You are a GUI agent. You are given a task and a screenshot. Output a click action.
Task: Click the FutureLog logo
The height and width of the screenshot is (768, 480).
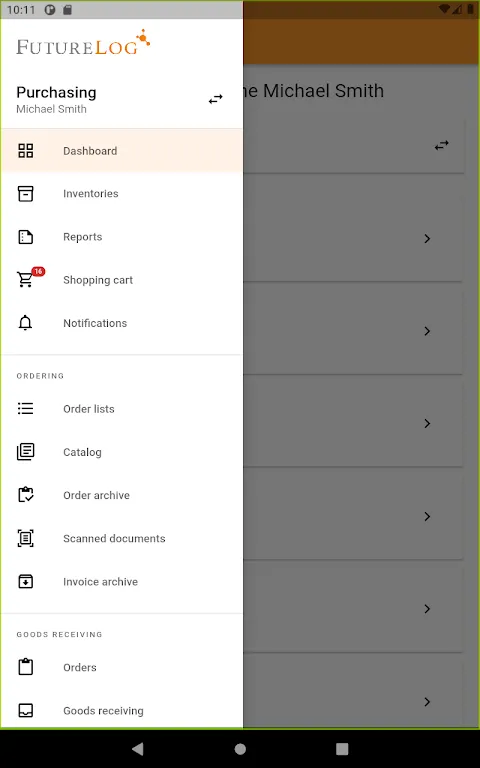pos(83,43)
